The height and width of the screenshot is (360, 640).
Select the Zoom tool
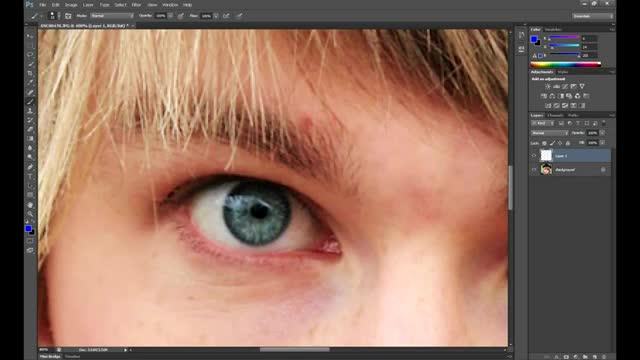pyautogui.click(x=30, y=214)
